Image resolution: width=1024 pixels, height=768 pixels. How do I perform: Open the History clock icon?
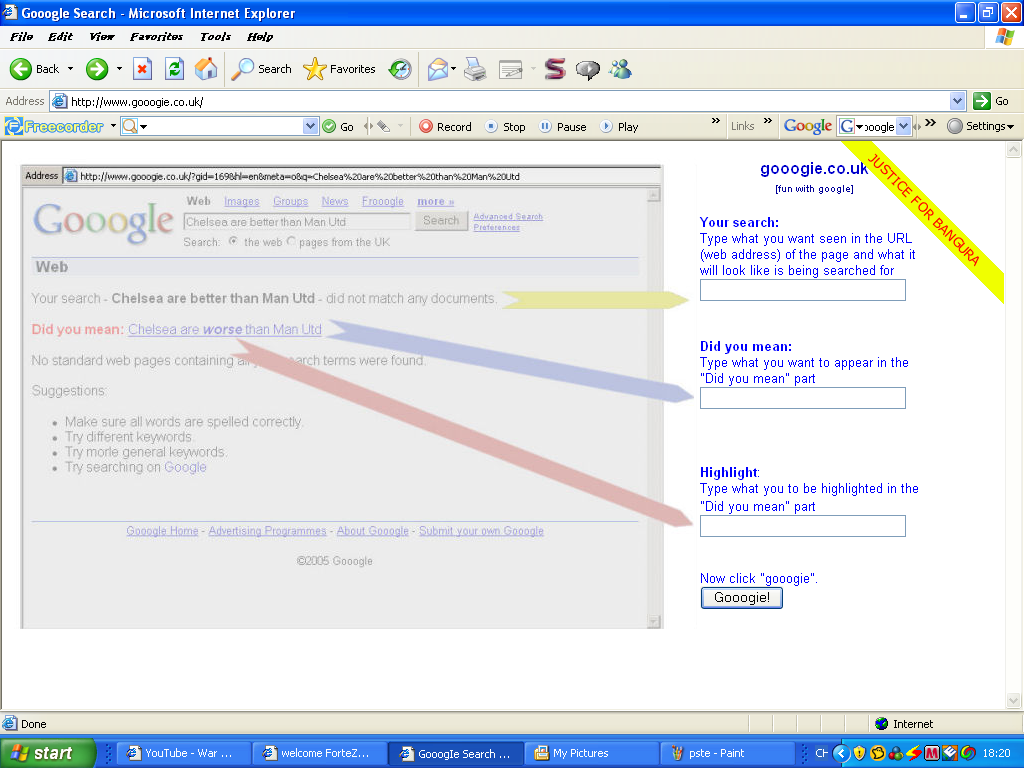pos(400,69)
